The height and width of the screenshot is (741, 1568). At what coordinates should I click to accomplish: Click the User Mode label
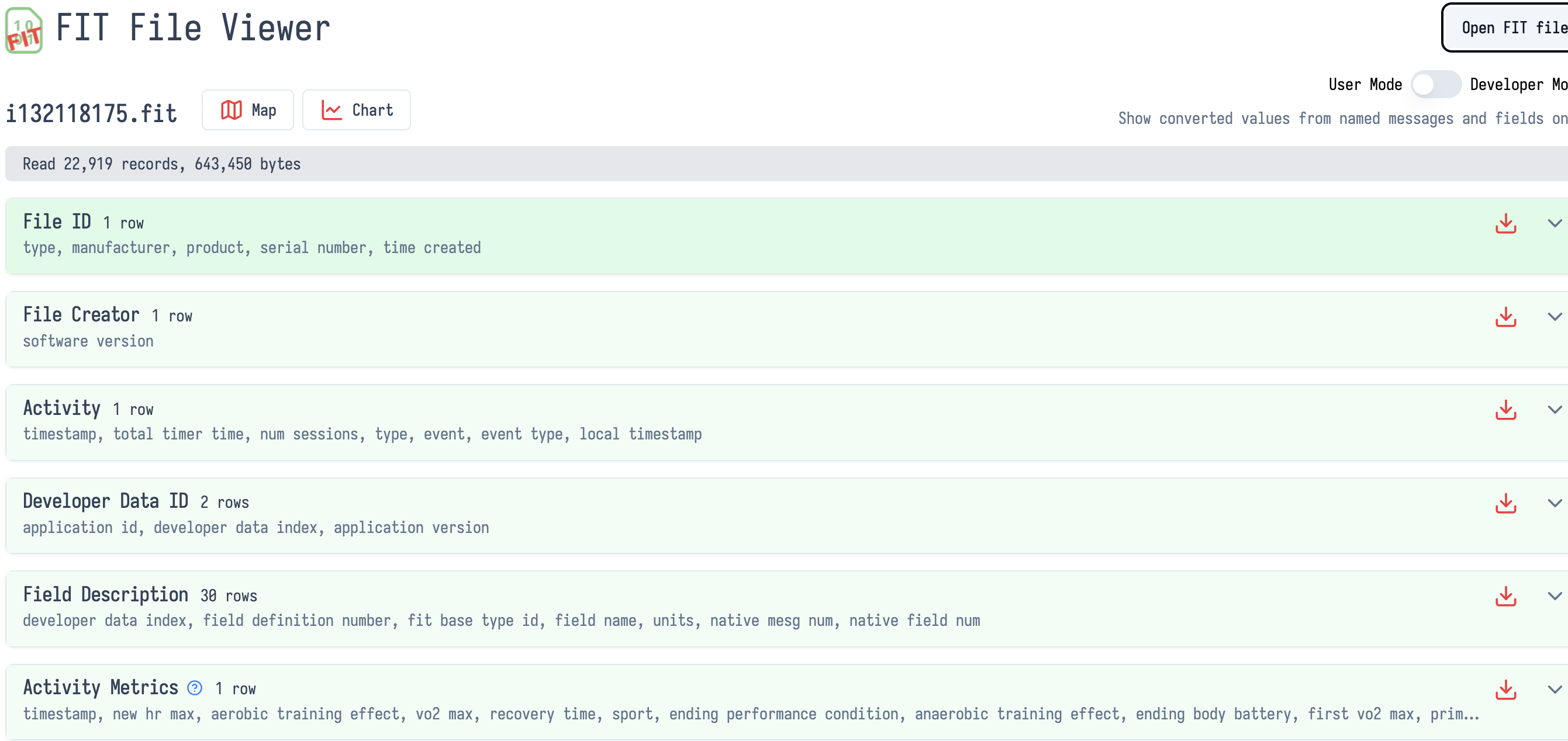[1365, 85]
